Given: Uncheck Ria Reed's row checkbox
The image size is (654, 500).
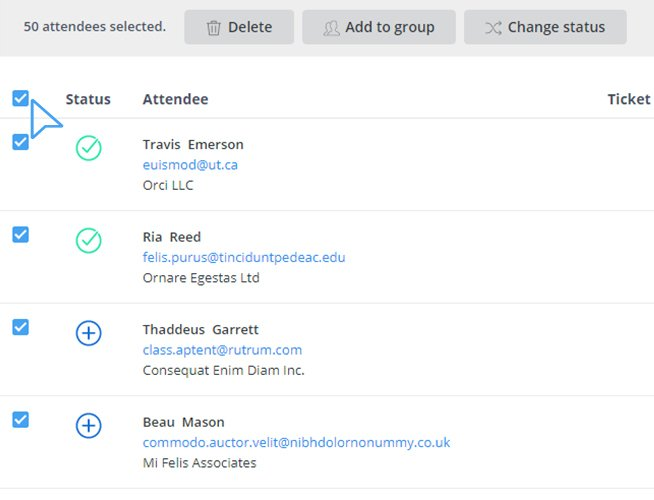Looking at the screenshot, I should click(x=20, y=234).
